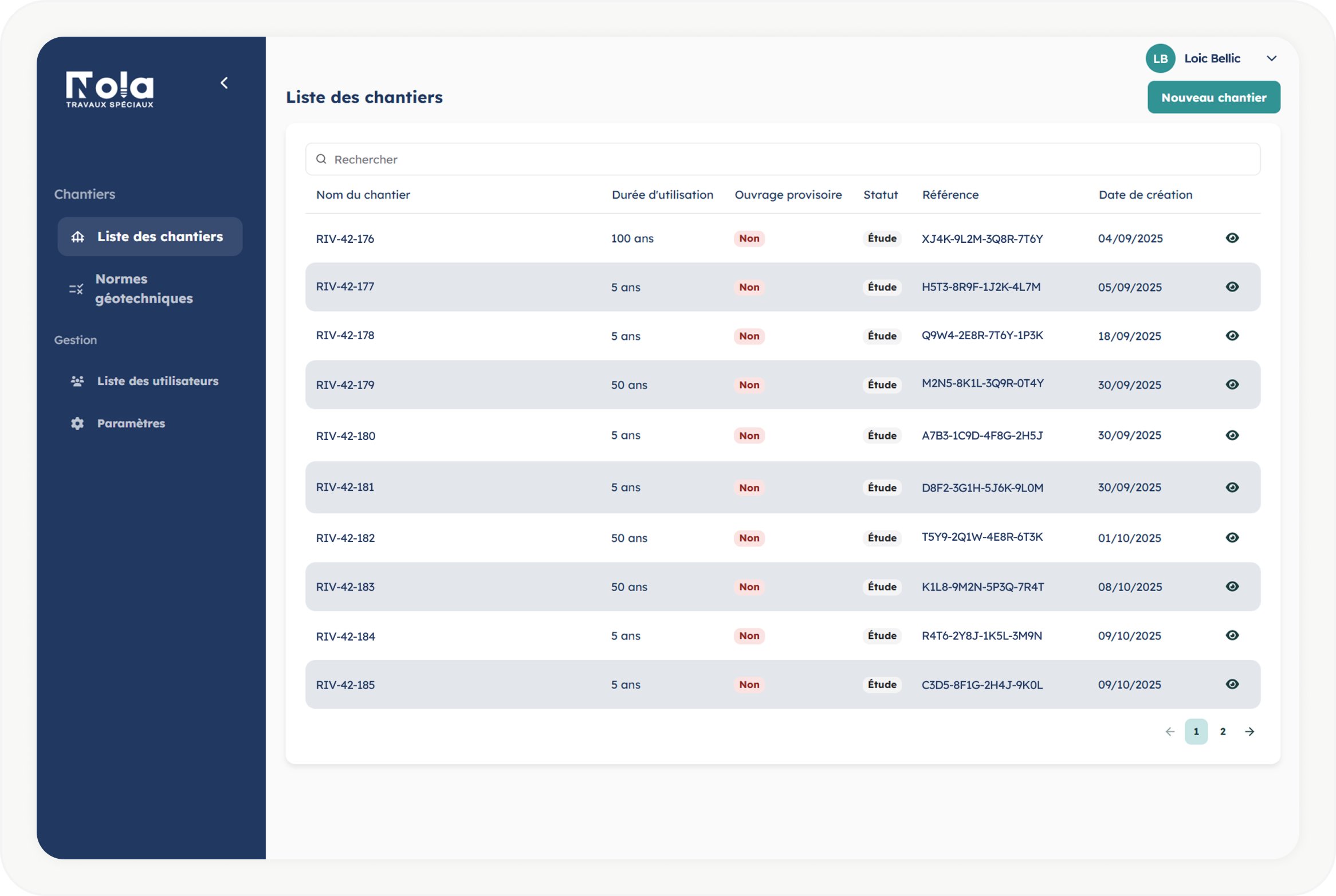Click the house icon beside Liste des chantiers
Viewport: 1336px width, 896px height.
(78, 237)
